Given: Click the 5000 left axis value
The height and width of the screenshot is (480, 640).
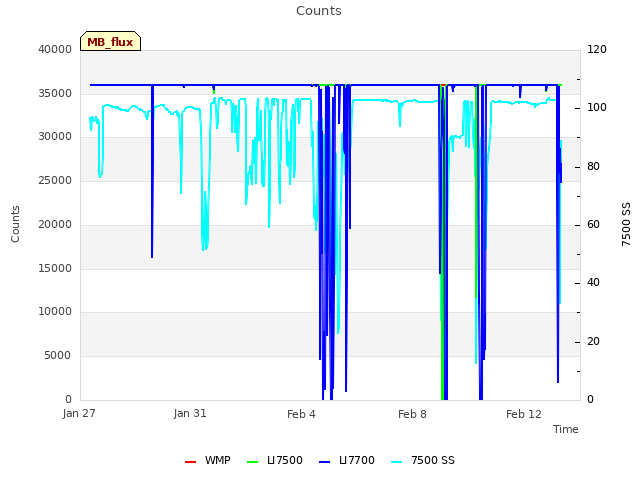Looking at the screenshot, I should [58, 356].
